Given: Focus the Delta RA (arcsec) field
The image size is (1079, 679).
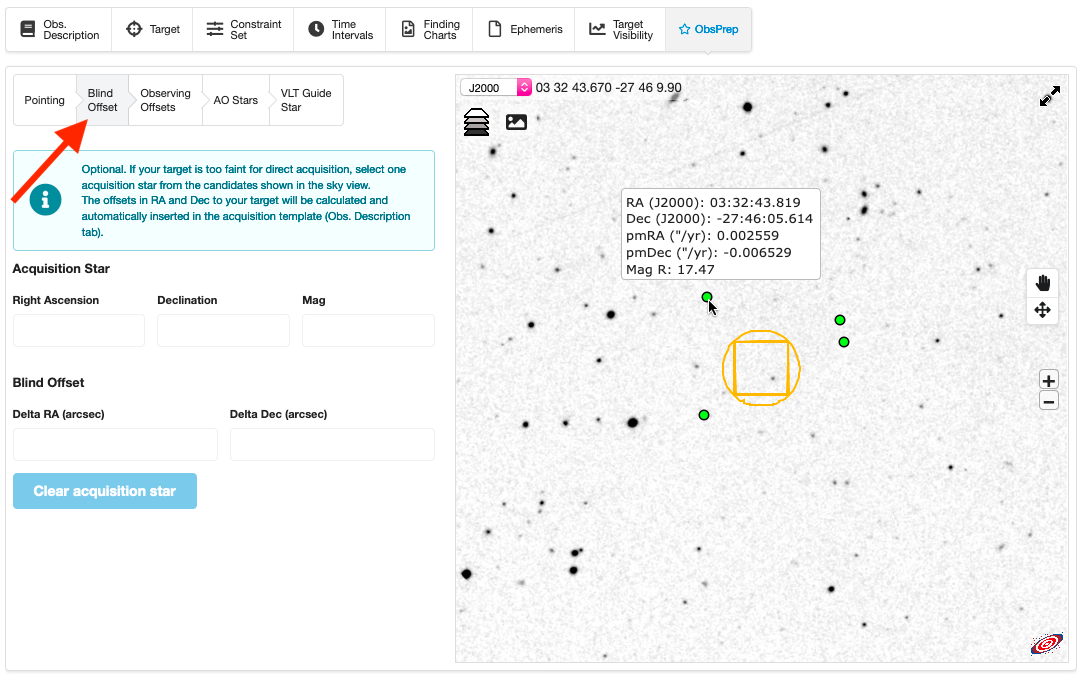Looking at the screenshot, I should pos(115,445).
